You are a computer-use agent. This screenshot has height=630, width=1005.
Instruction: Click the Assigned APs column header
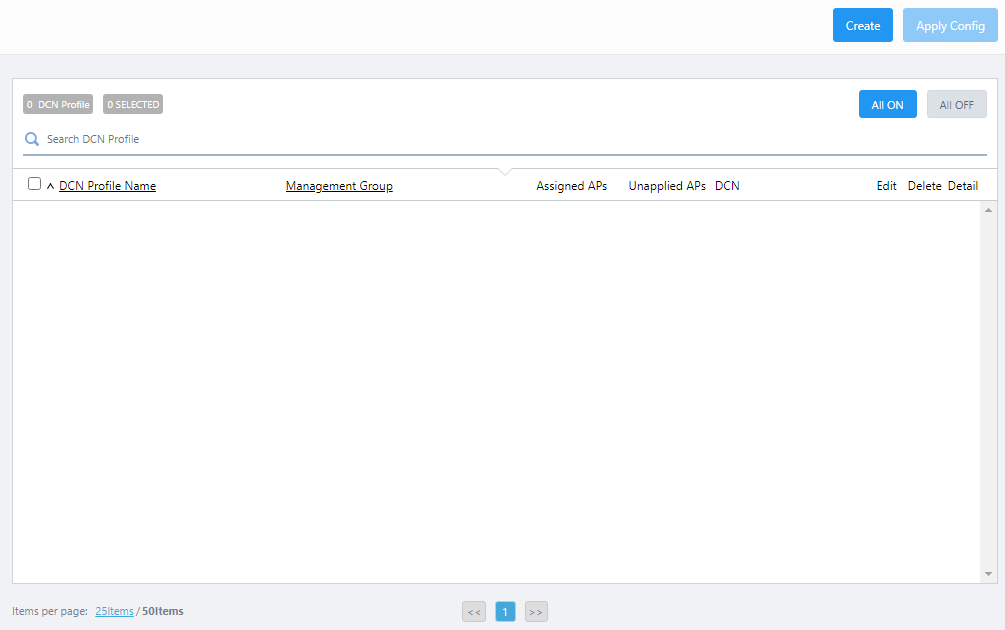[x=571, y=186]
